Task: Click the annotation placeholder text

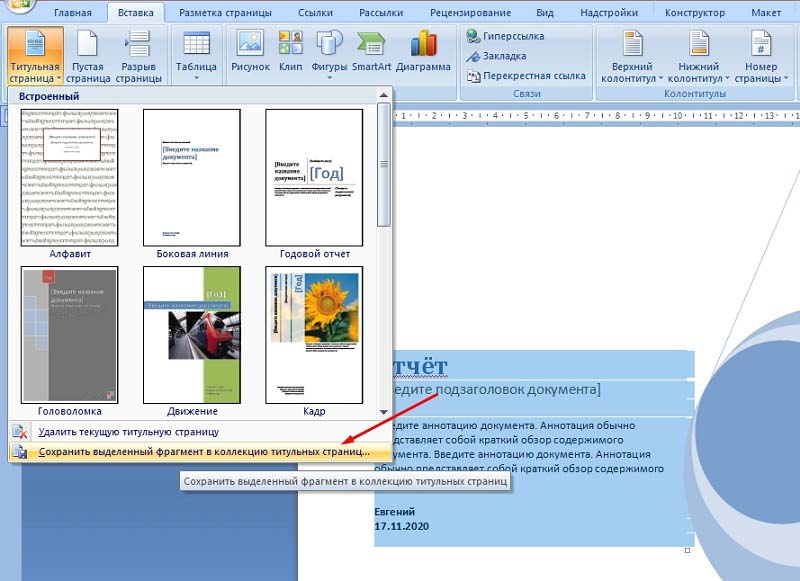Action: (x=519, y=447)
